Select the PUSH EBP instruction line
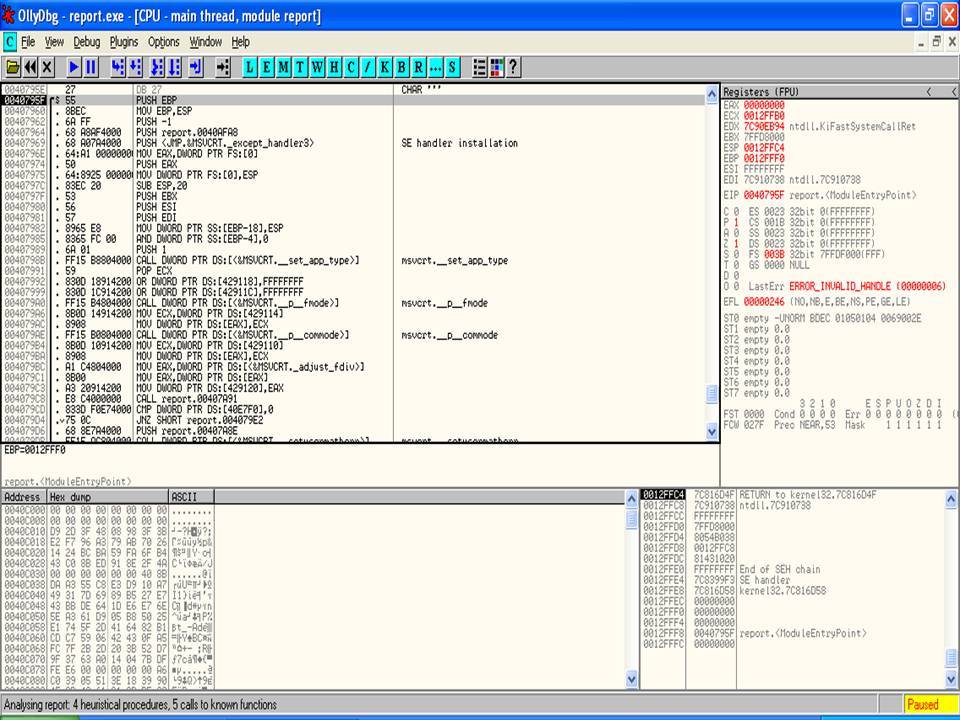 pyautogui.click(x=353, y=100)
